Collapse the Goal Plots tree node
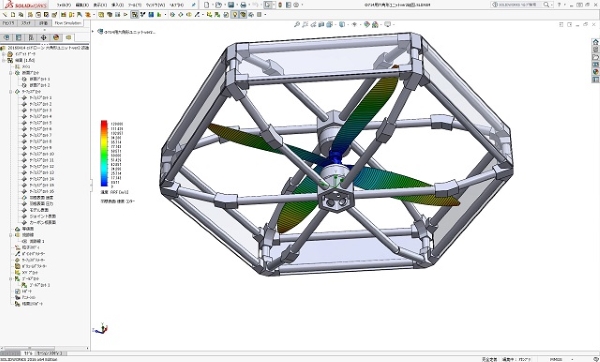 pyautogui.click(x=11, y=279)
